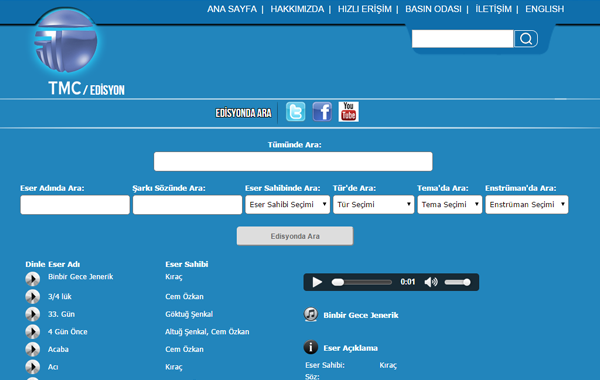Open the Enstrüman Seçimi dropdown
600x380 pixels.
coord(527,205)
